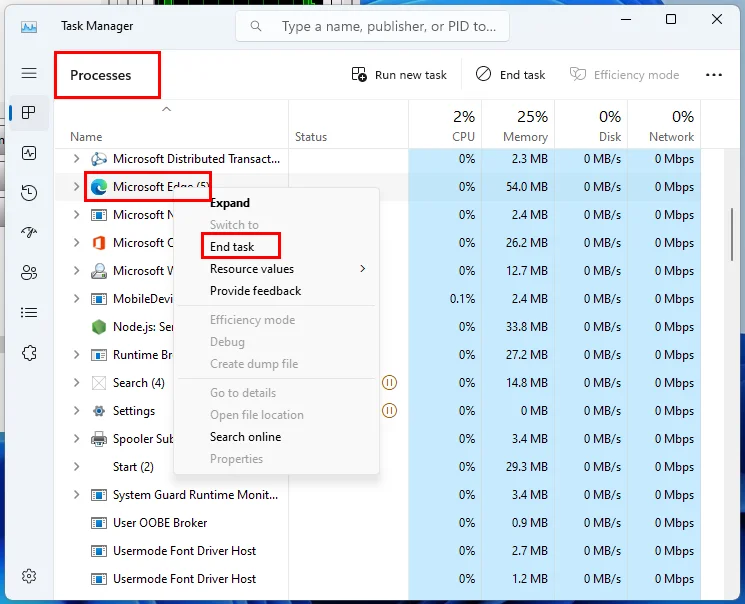Open the Performance sidebar icon

point(29,153)
